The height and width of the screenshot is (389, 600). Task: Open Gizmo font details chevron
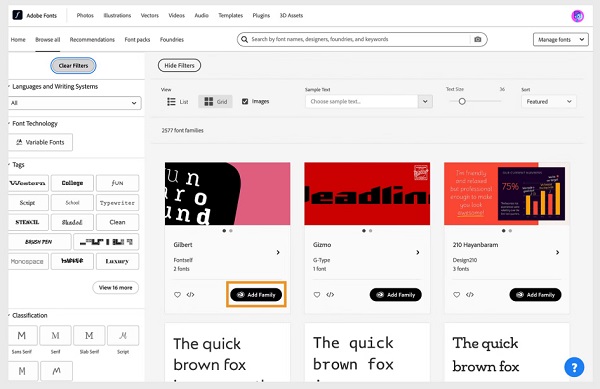[x=418, y=252]
